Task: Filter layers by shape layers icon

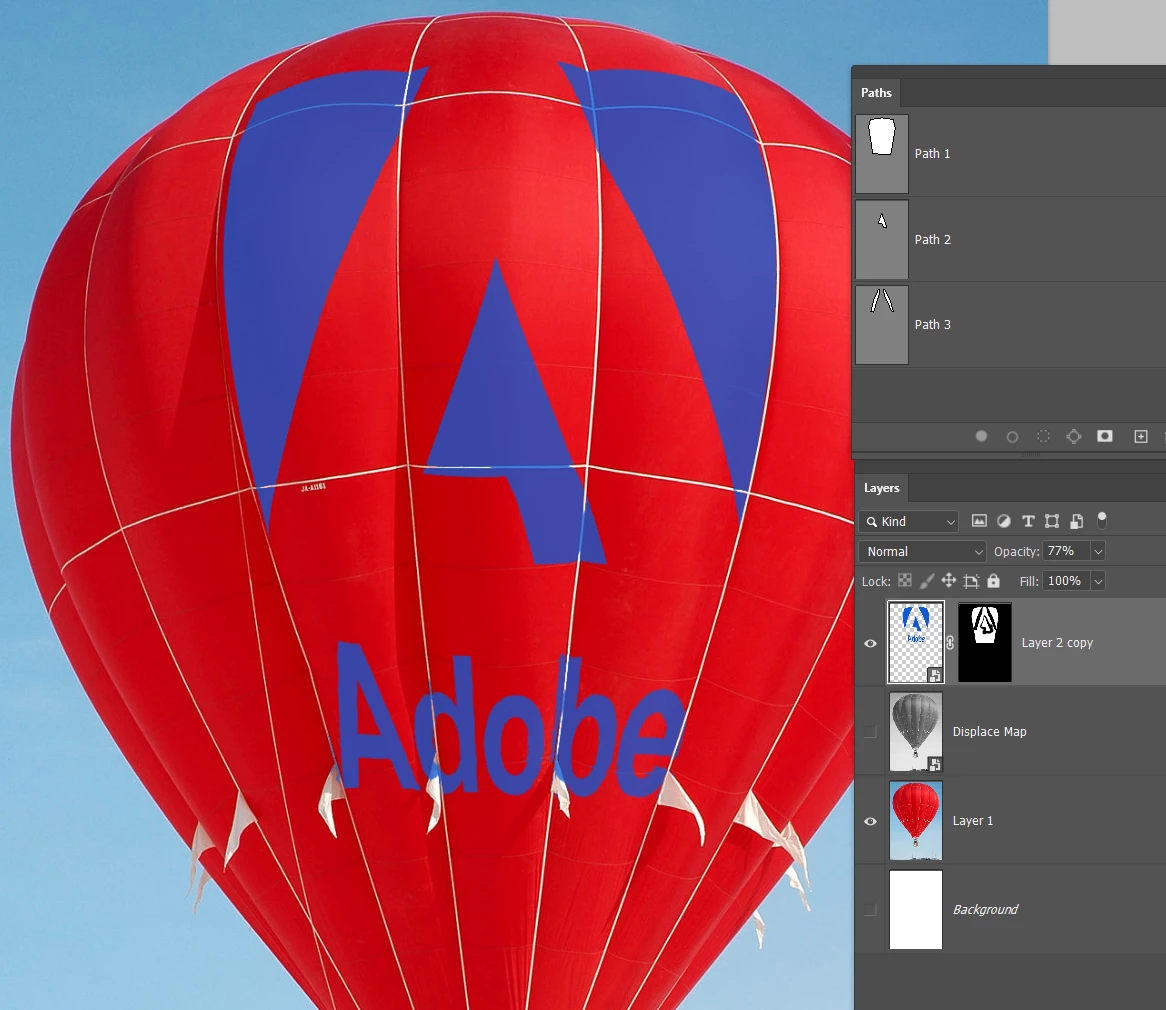Action: (1052, 521)
